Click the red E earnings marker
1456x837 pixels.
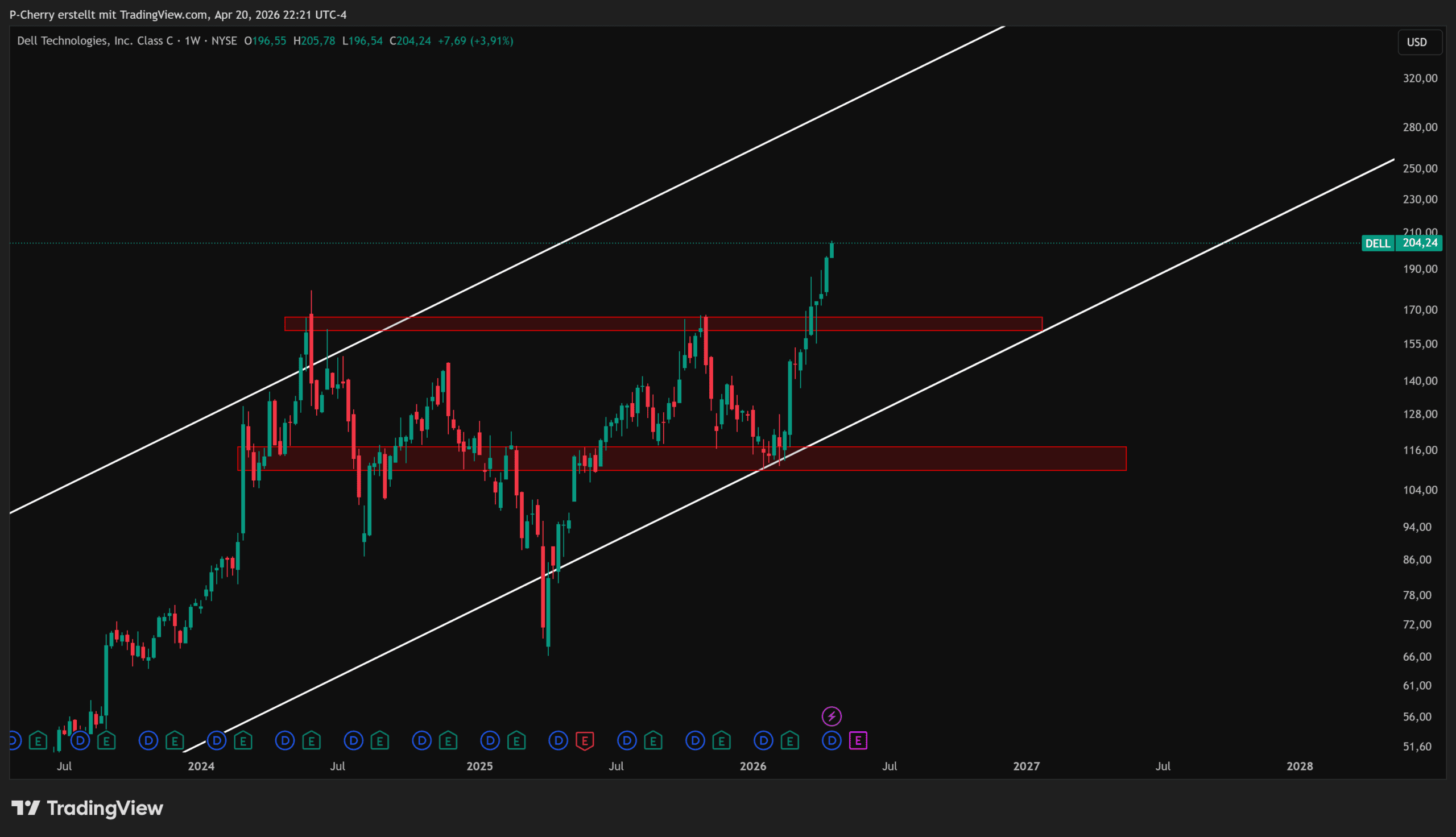(585, 740)
